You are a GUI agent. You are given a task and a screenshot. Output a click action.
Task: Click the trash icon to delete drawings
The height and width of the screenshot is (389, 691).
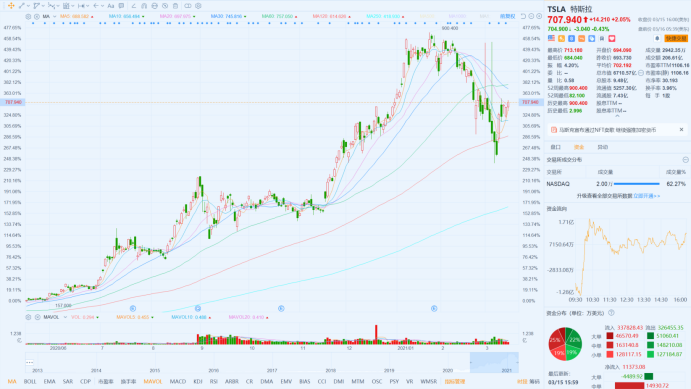point(175,6)
